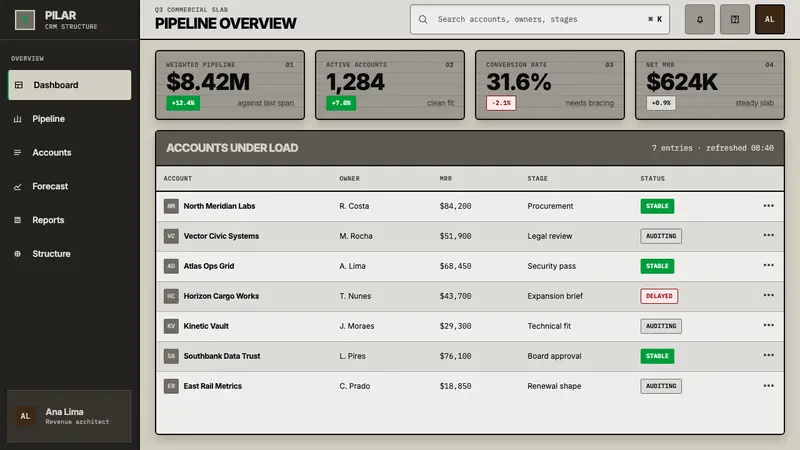Click AUDITING badge for Vector Civic Systems
The height and width of the screenshot is (450, 800).
click(661, 236)
